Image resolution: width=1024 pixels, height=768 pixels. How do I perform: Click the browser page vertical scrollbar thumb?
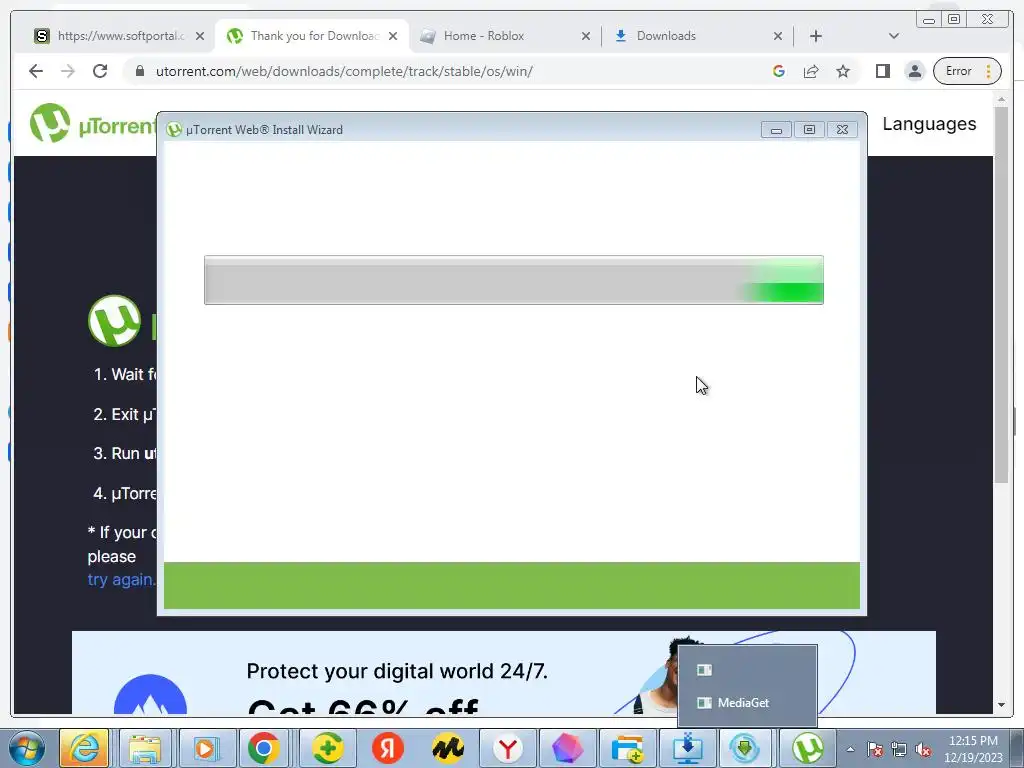1002,295
